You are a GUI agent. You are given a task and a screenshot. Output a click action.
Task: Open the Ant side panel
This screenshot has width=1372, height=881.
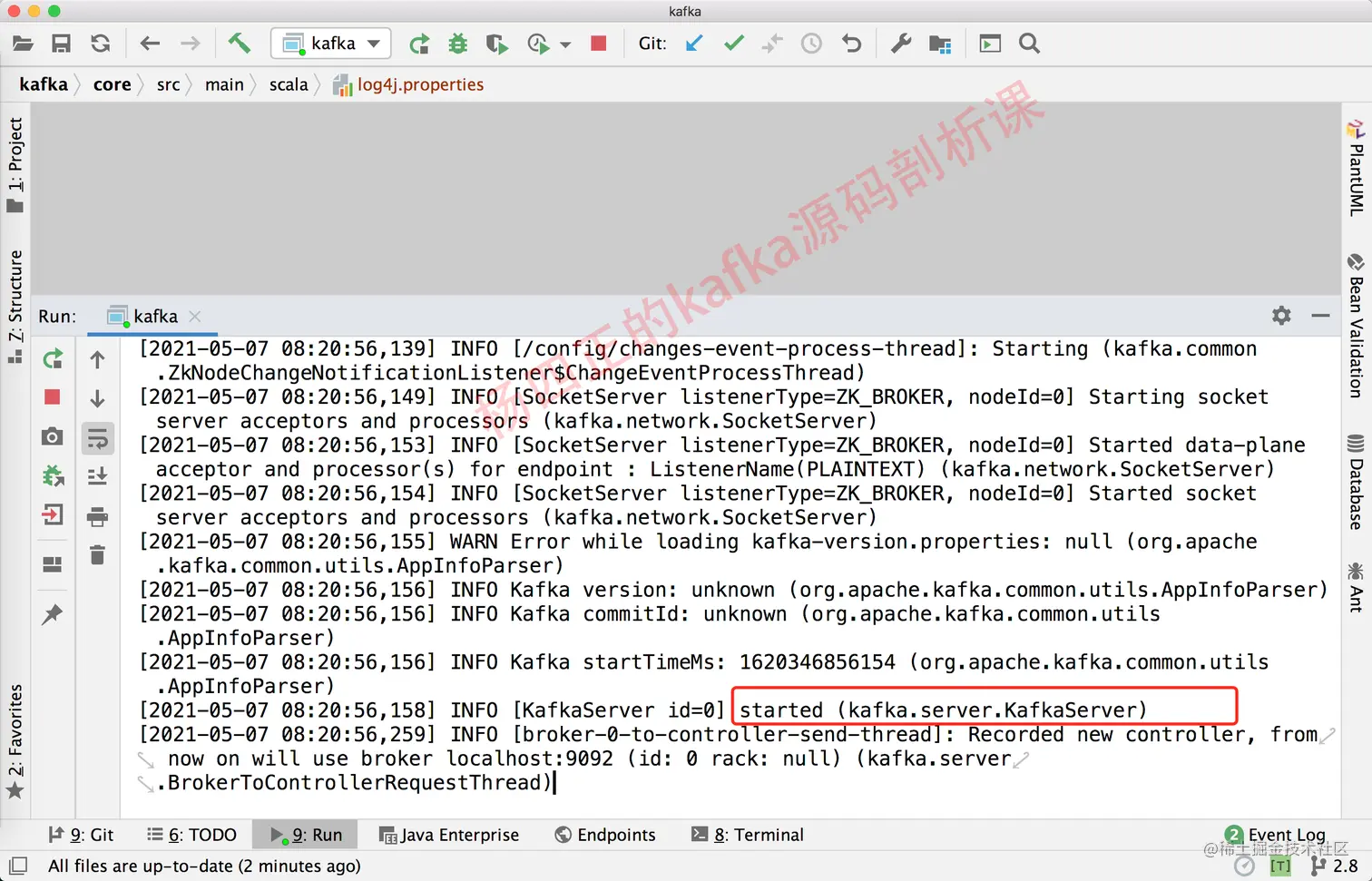[1356, 587]
